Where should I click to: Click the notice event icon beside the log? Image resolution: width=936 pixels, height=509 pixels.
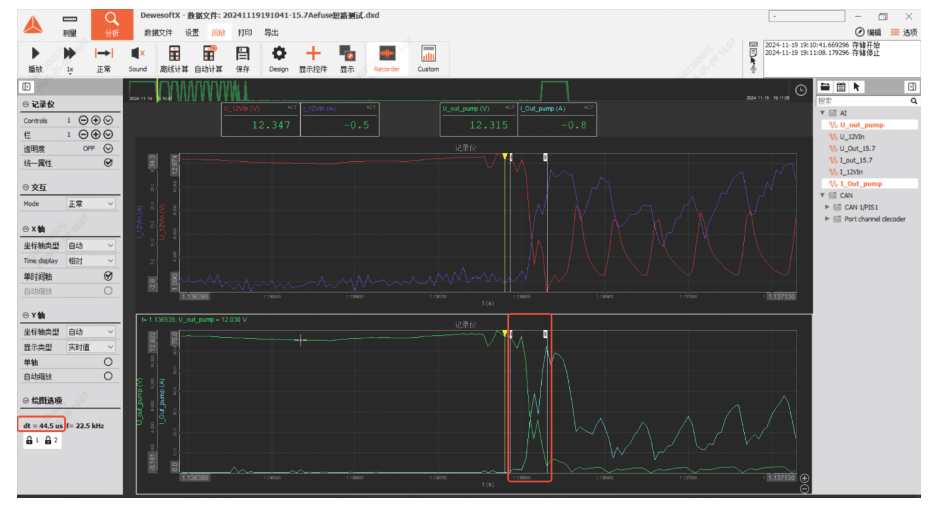pos(753,53)
